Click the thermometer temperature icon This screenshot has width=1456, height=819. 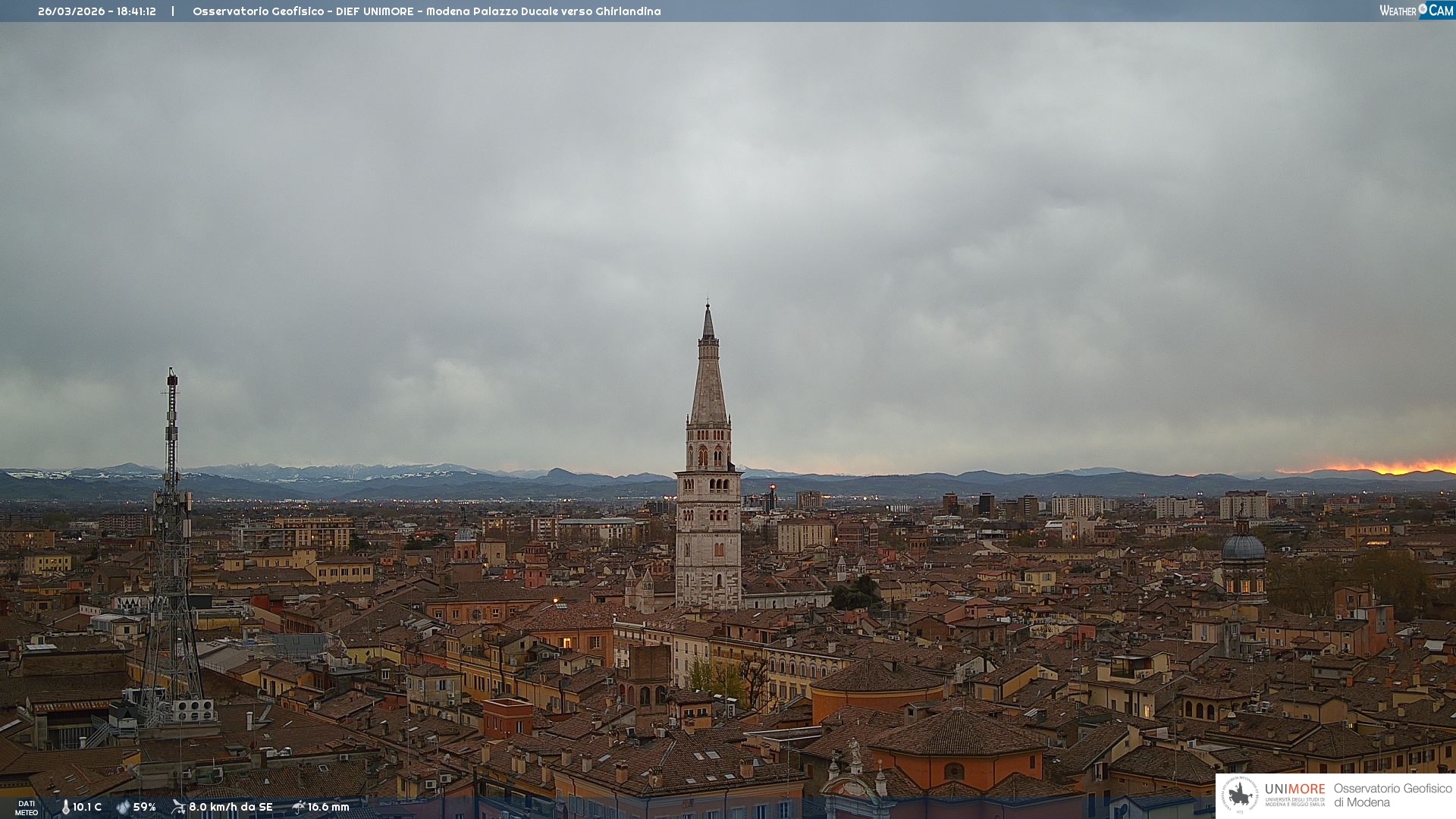tap(65, 807)
